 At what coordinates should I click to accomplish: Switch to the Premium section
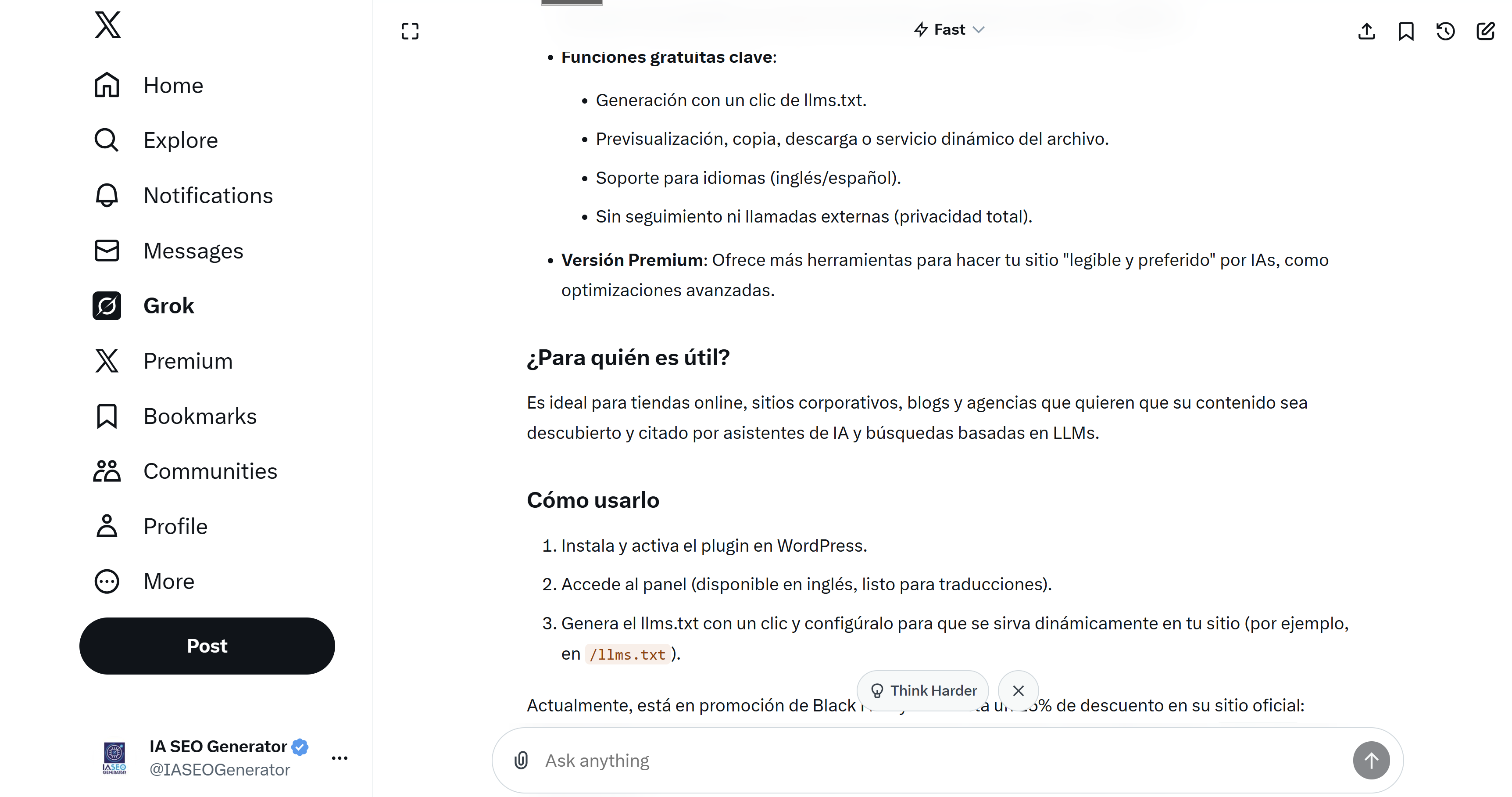point(188,361)
